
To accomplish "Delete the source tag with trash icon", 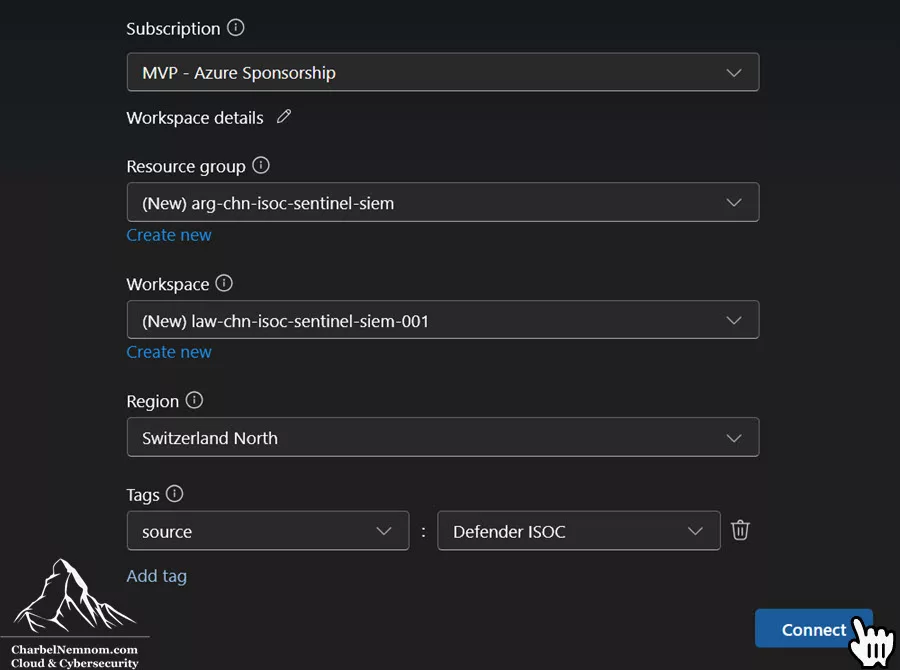I will tap(740, 530).
